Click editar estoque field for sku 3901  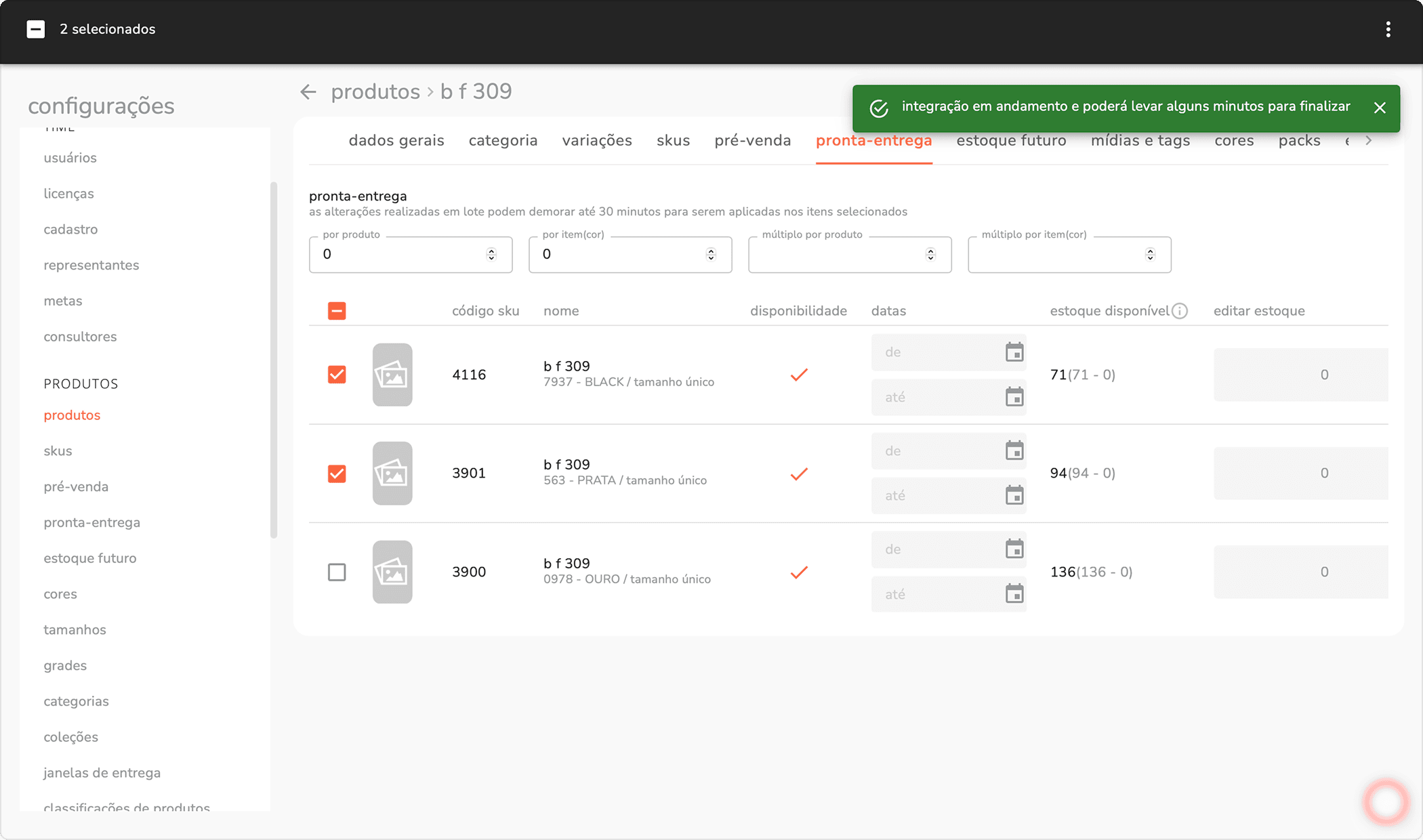[1300, 474]
